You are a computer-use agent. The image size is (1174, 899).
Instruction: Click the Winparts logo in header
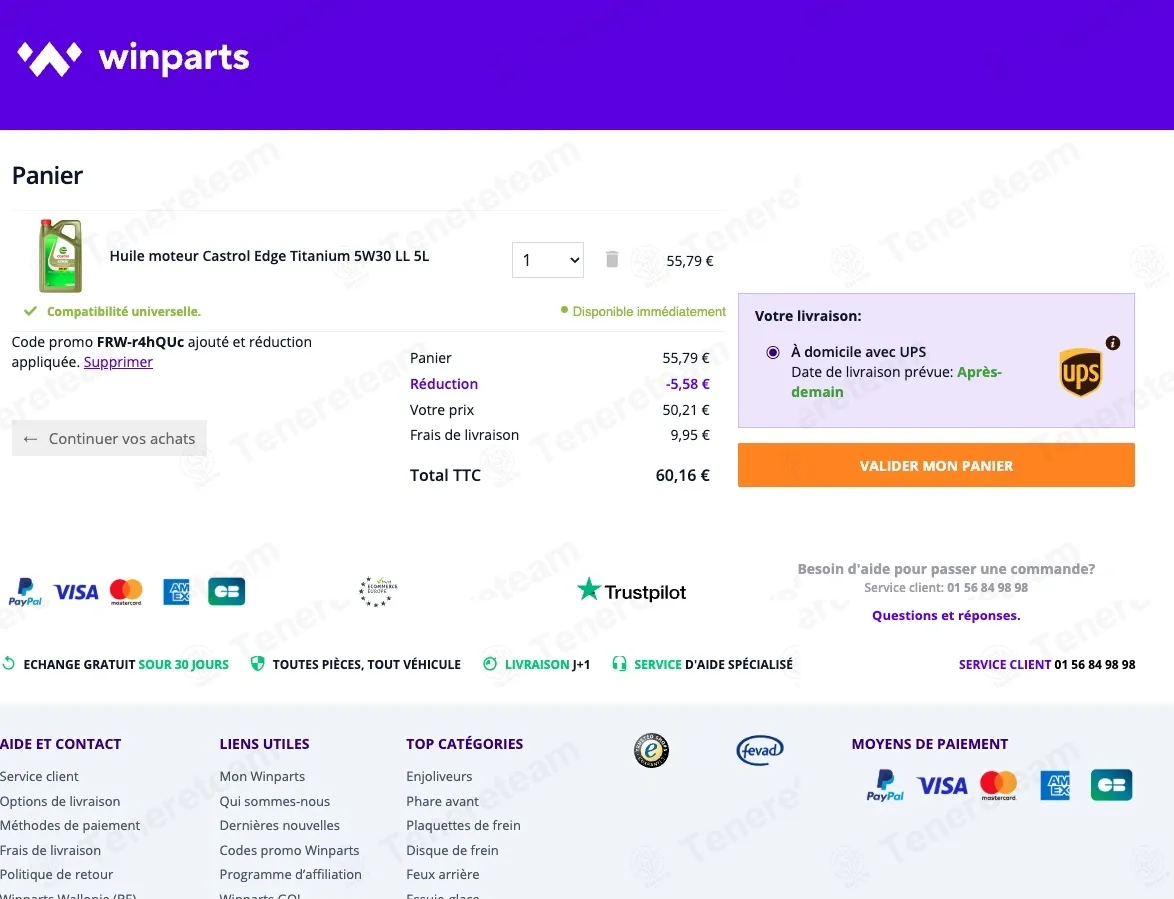click(133, 58)
